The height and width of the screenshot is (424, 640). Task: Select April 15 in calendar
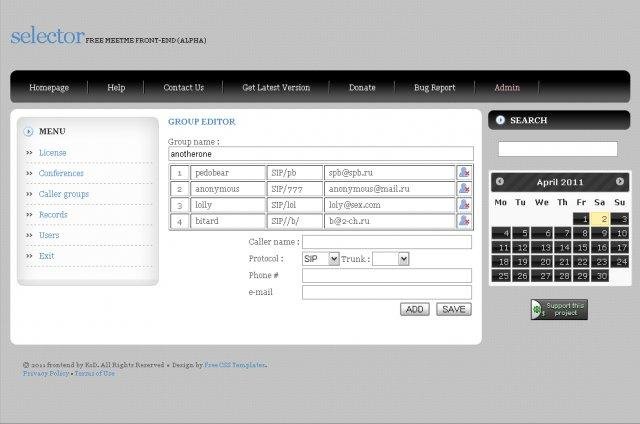581,247
